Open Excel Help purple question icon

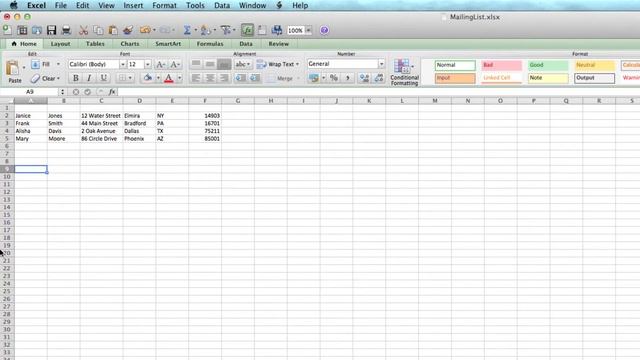tap(324, 30)
